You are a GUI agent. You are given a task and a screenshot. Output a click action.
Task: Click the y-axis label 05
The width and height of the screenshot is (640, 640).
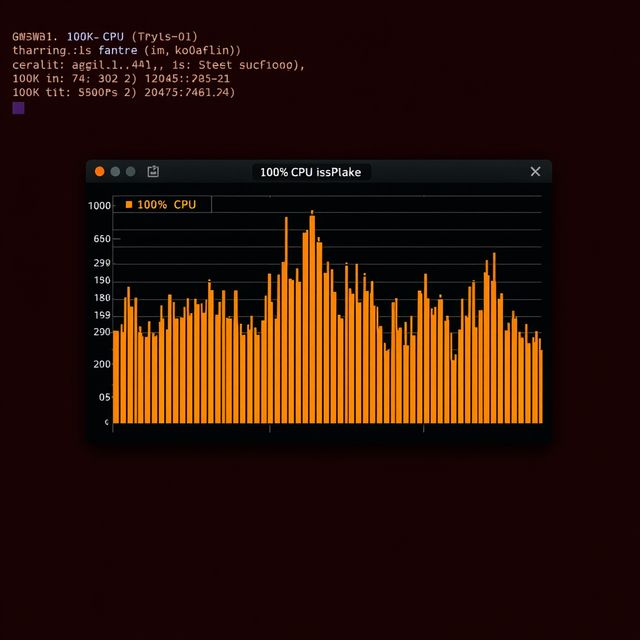coord(104,397)
